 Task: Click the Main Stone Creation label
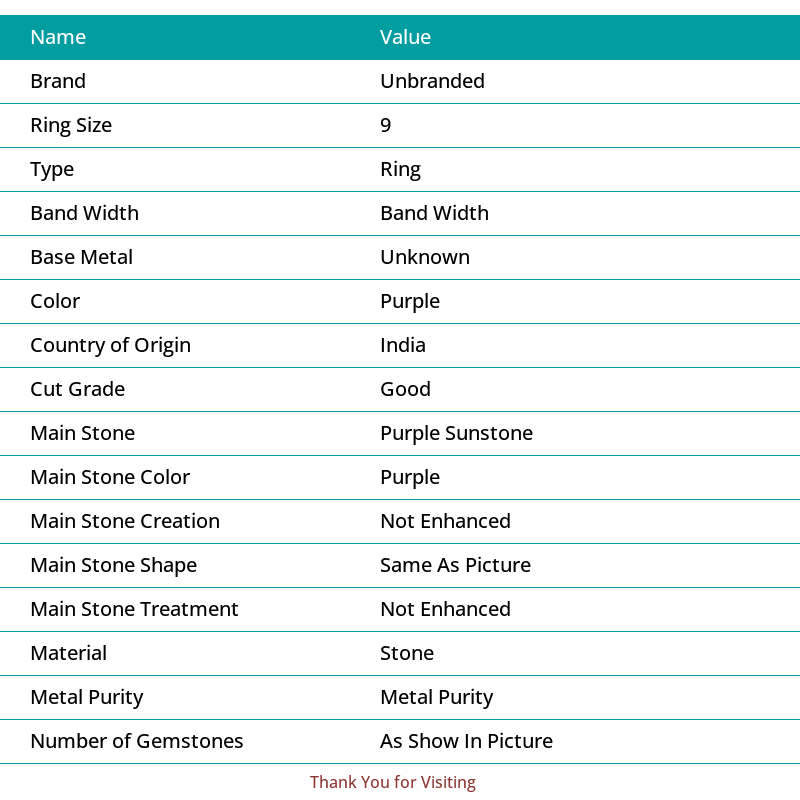pyautogui.click(x=125, y=521)
